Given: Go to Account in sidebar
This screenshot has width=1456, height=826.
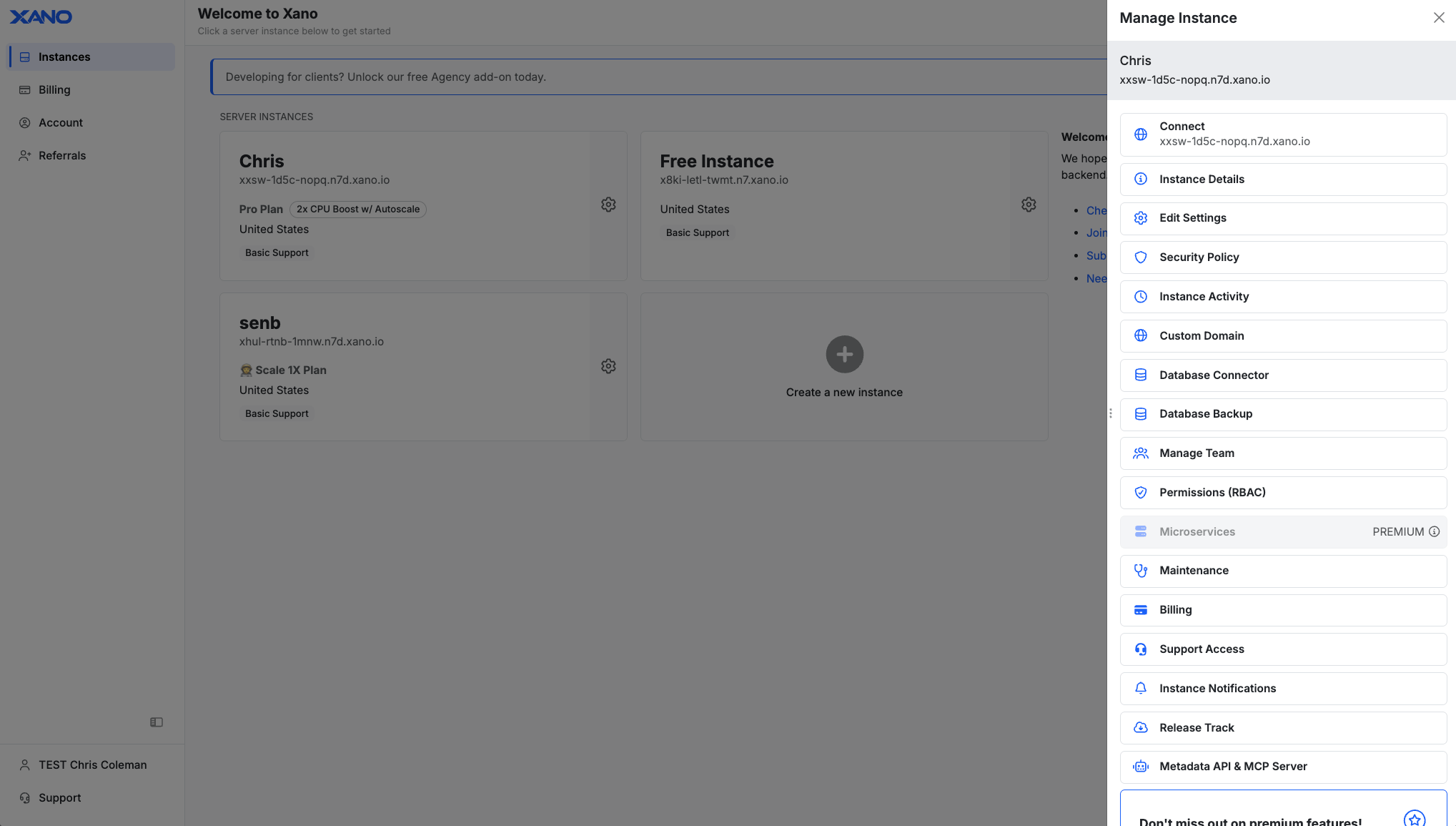Looking at the screenshot, I should click(x=91, y=123).
